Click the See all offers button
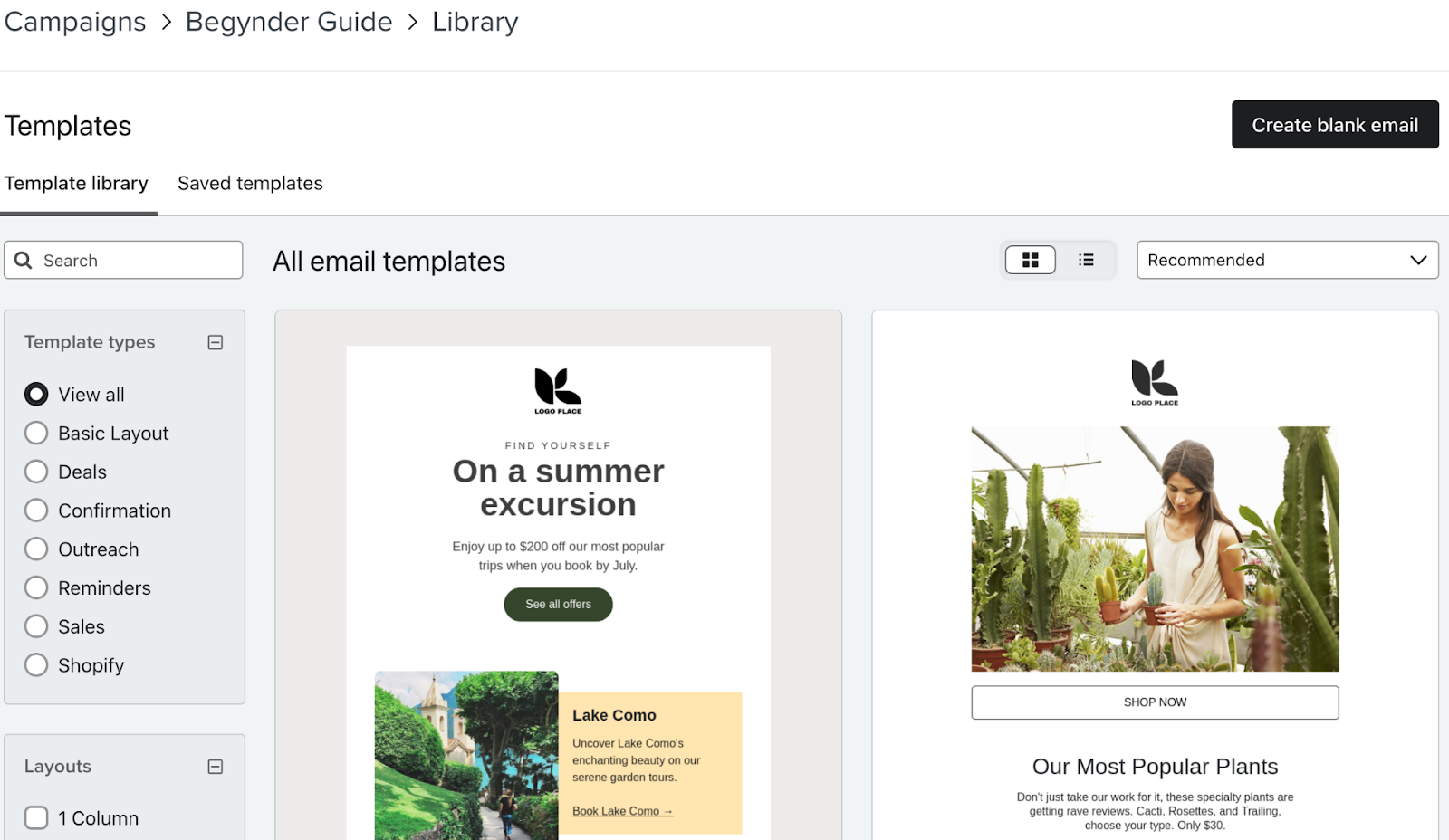Screen dimensions: 1449x840 558,604
